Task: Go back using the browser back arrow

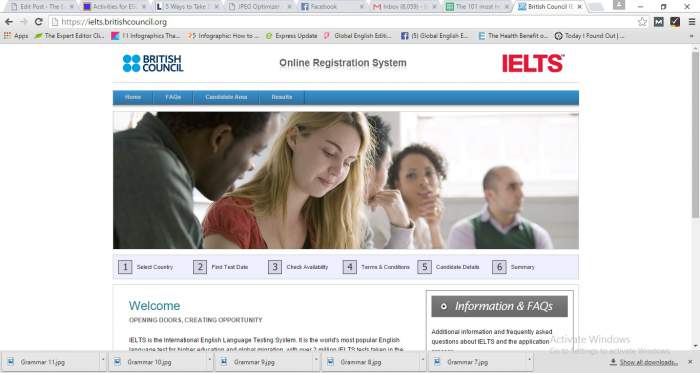Action: (9, 22)
